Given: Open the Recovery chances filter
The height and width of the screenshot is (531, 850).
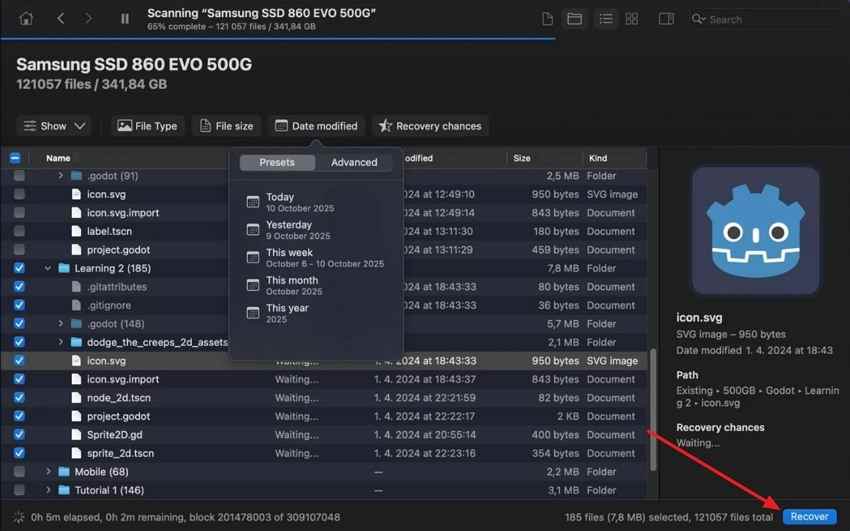Looking at the screenshot, I should click(x=430, y=126).
